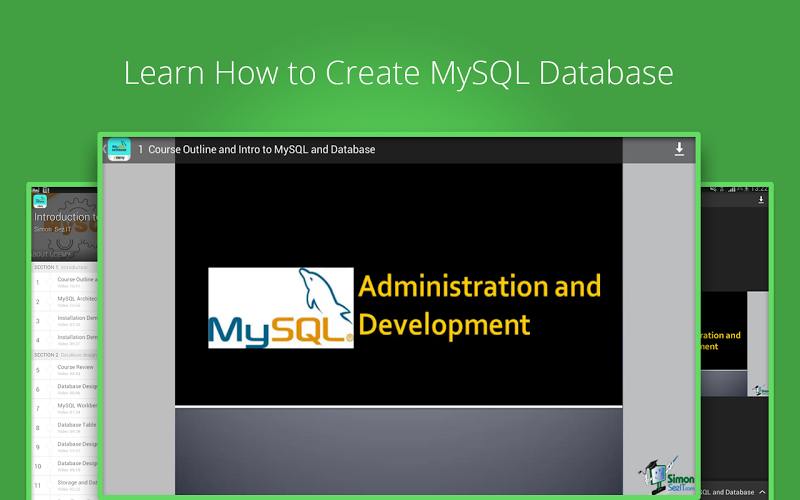Select lecture 3 Installation Demo
Viewport: 800px width, 500px height.
point(64,321)
